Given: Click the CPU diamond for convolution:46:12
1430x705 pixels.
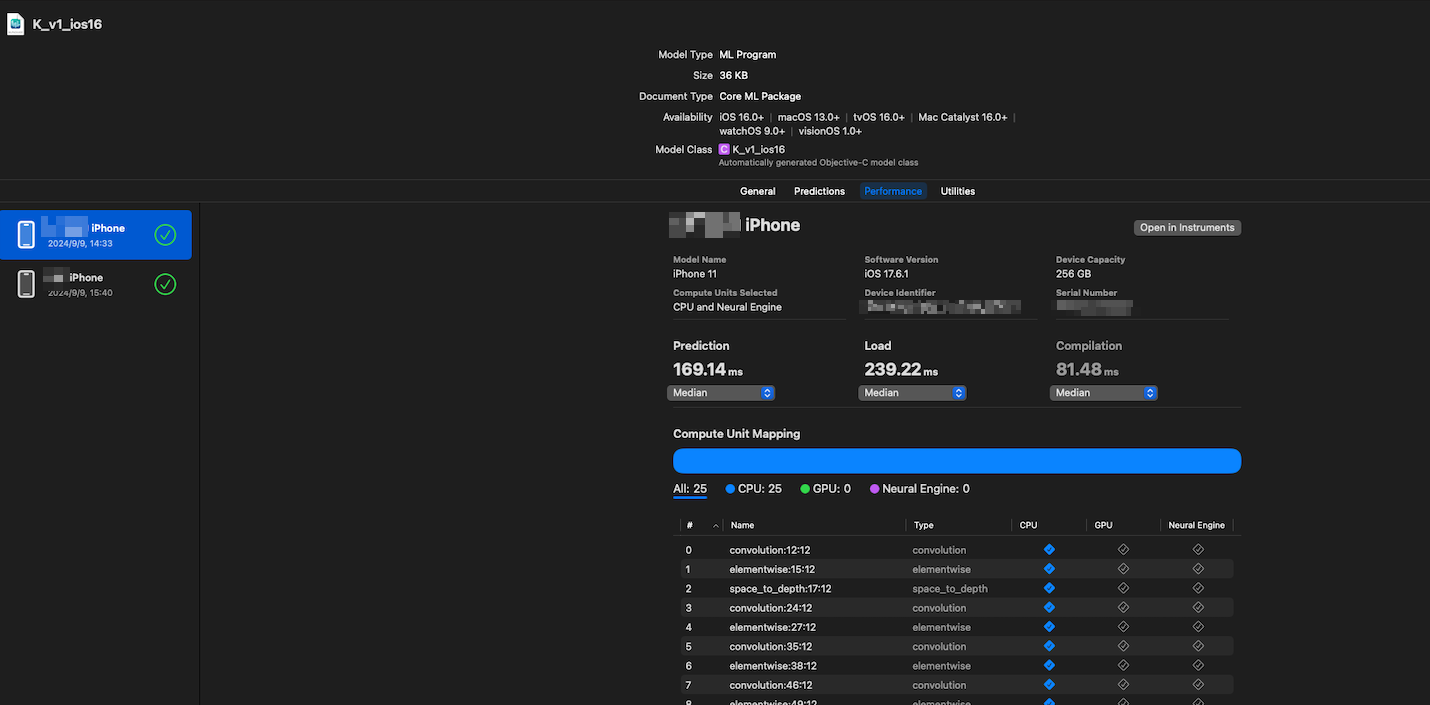Looking at the screenshot, I should point(1049,685).
